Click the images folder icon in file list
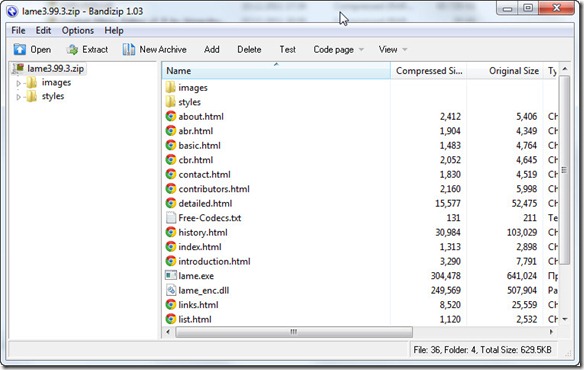The height and width of the screenshot is (370, 584). [170, 87]
